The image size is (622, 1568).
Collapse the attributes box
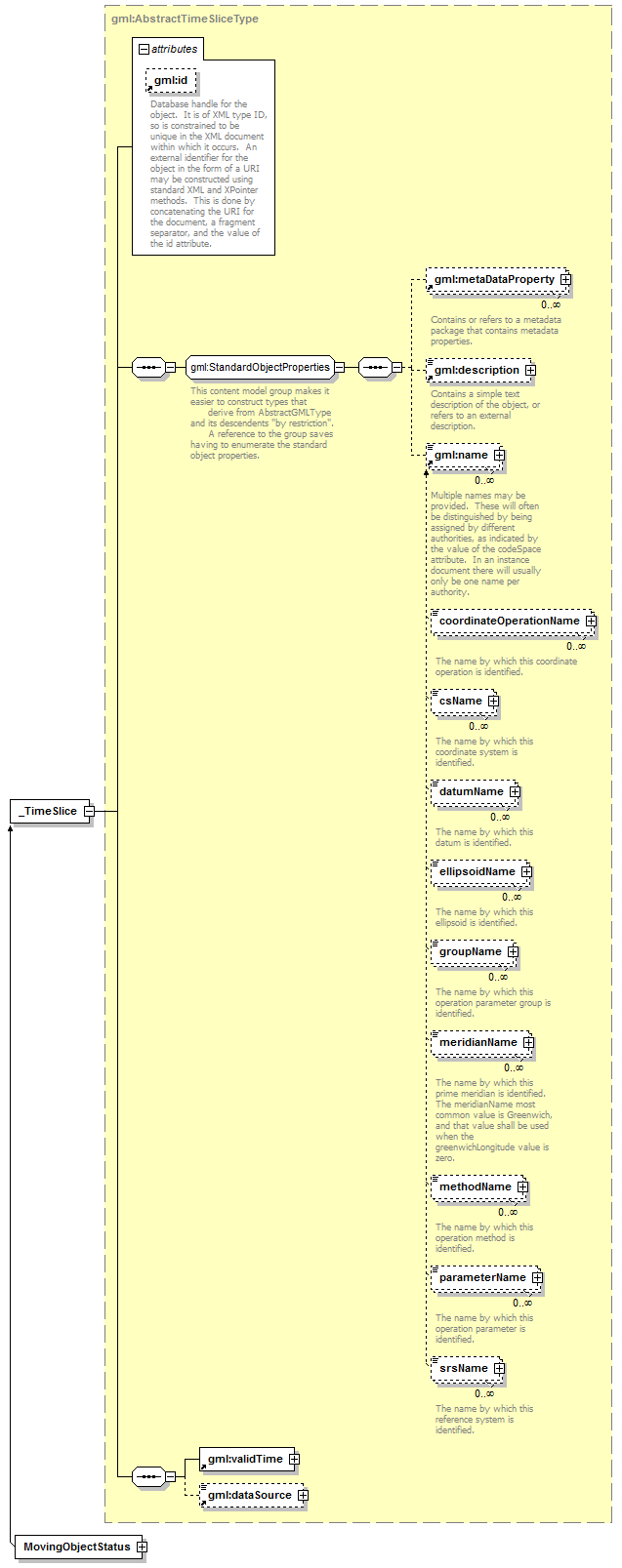(x=144, y=49)
